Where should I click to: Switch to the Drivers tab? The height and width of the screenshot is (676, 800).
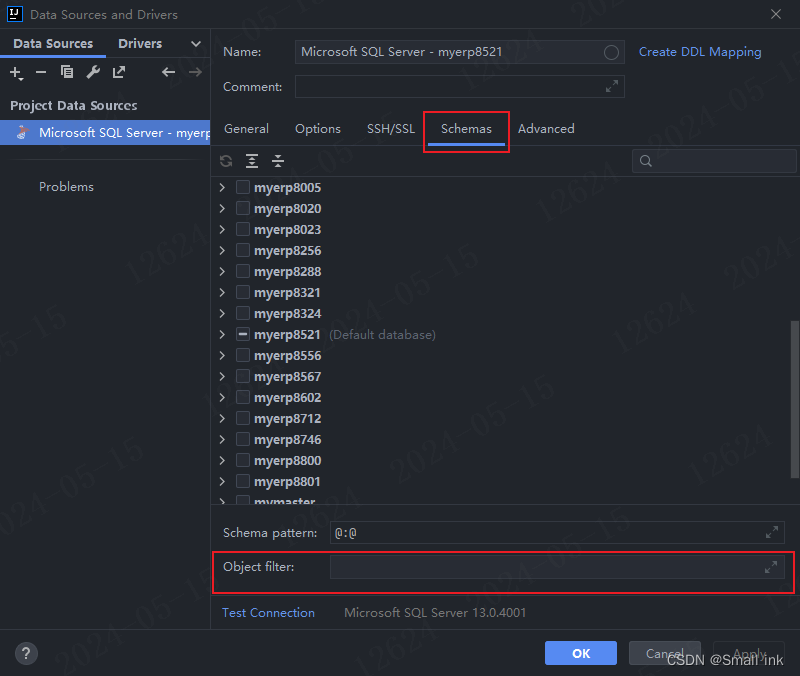pos(140,44)
